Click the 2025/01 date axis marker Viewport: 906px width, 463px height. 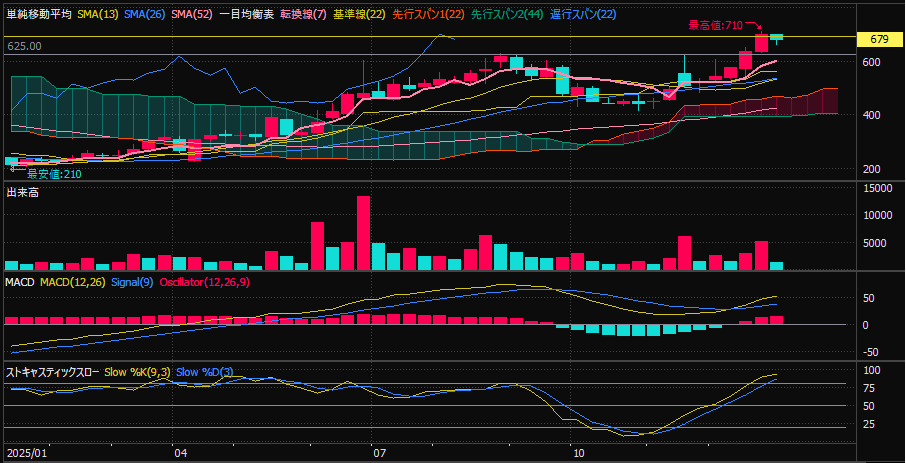click(x=27, y=452)
